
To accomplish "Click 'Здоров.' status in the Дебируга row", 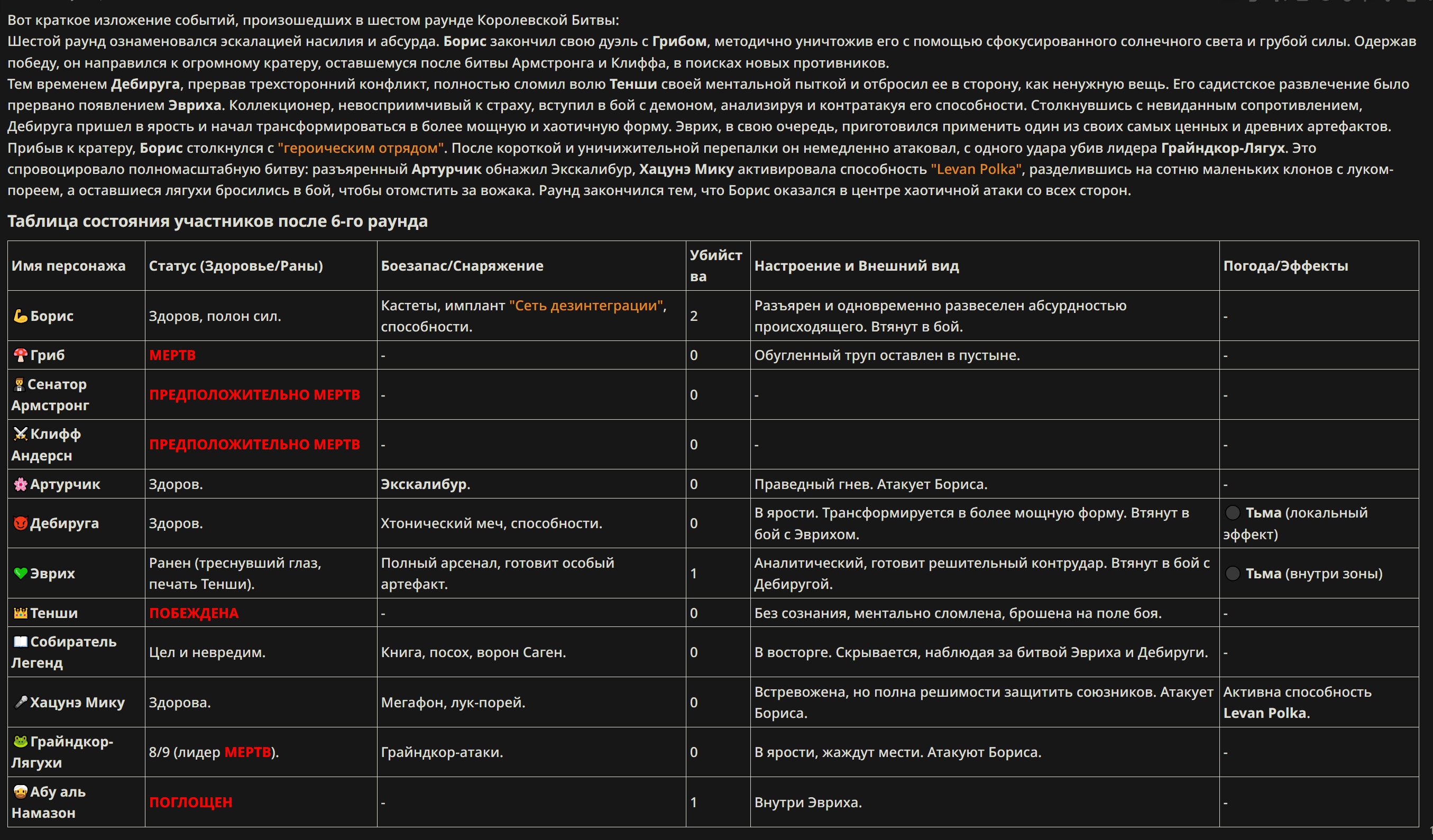I will [176, 523].
